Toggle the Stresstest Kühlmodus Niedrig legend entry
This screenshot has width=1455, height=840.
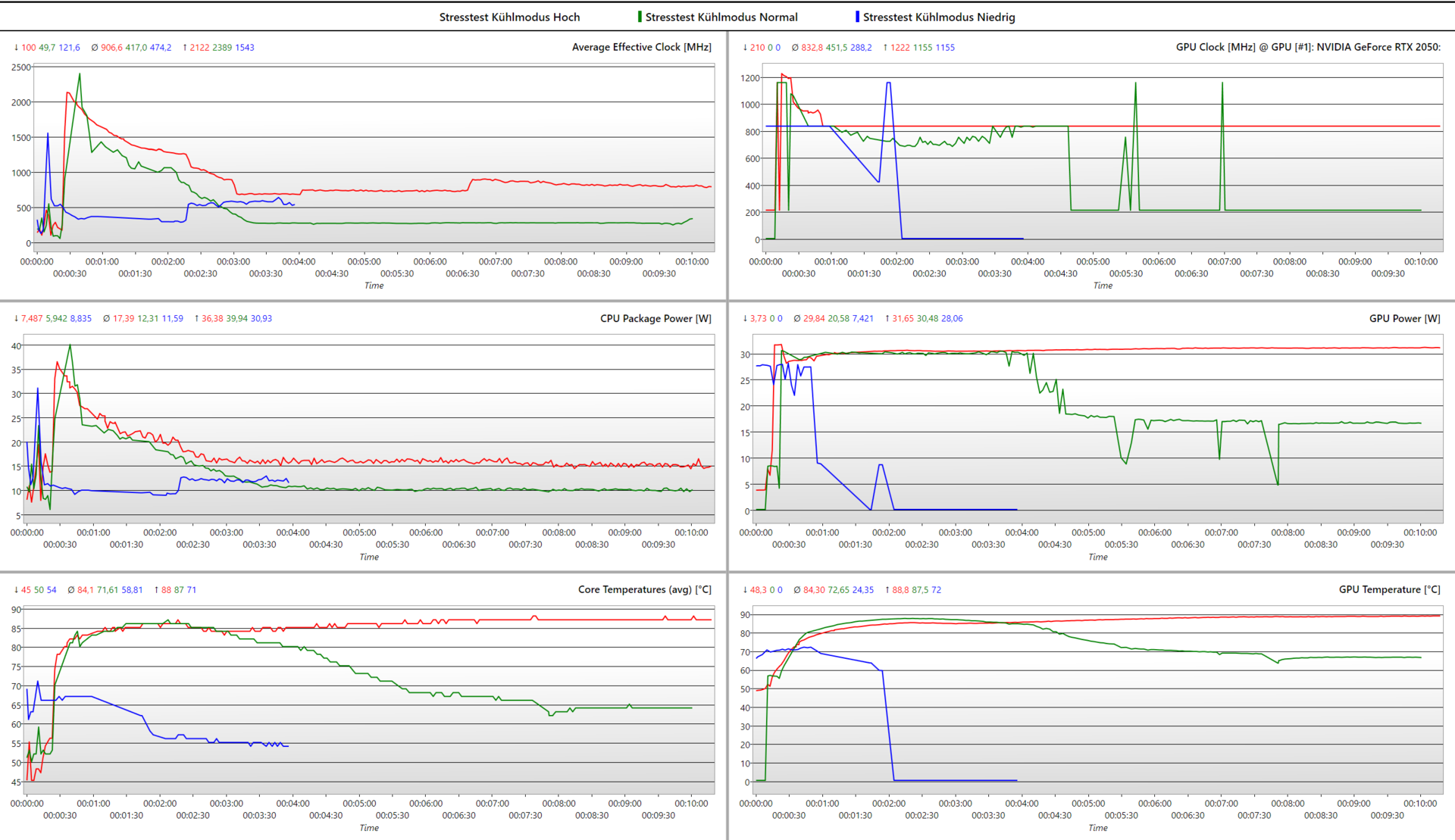pos(939,17)
